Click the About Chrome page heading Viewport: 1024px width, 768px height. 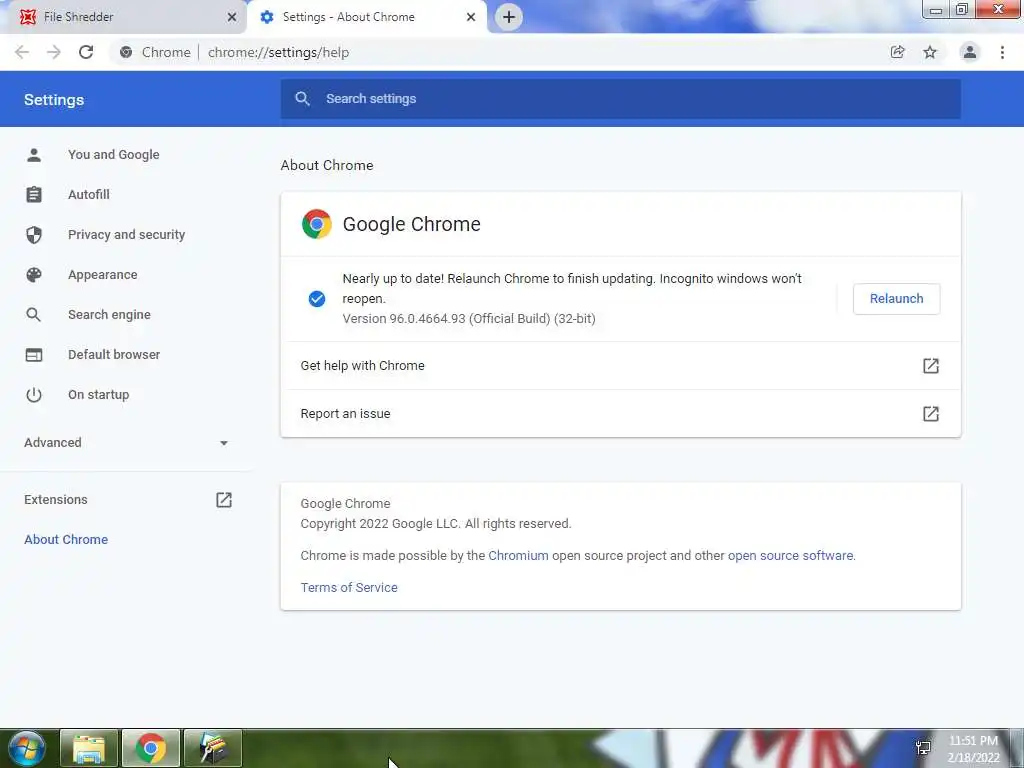(327, 165)
